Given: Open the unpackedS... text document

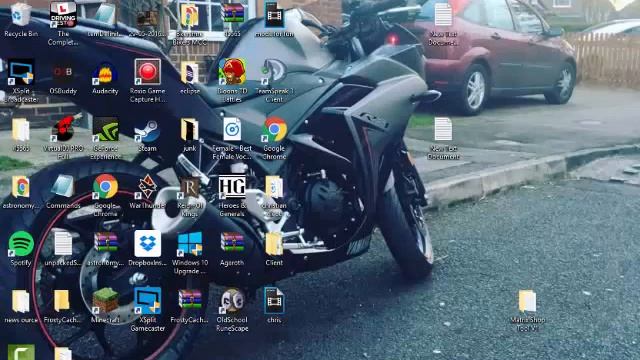Looking at the screenshot, I should click(63, 244).
